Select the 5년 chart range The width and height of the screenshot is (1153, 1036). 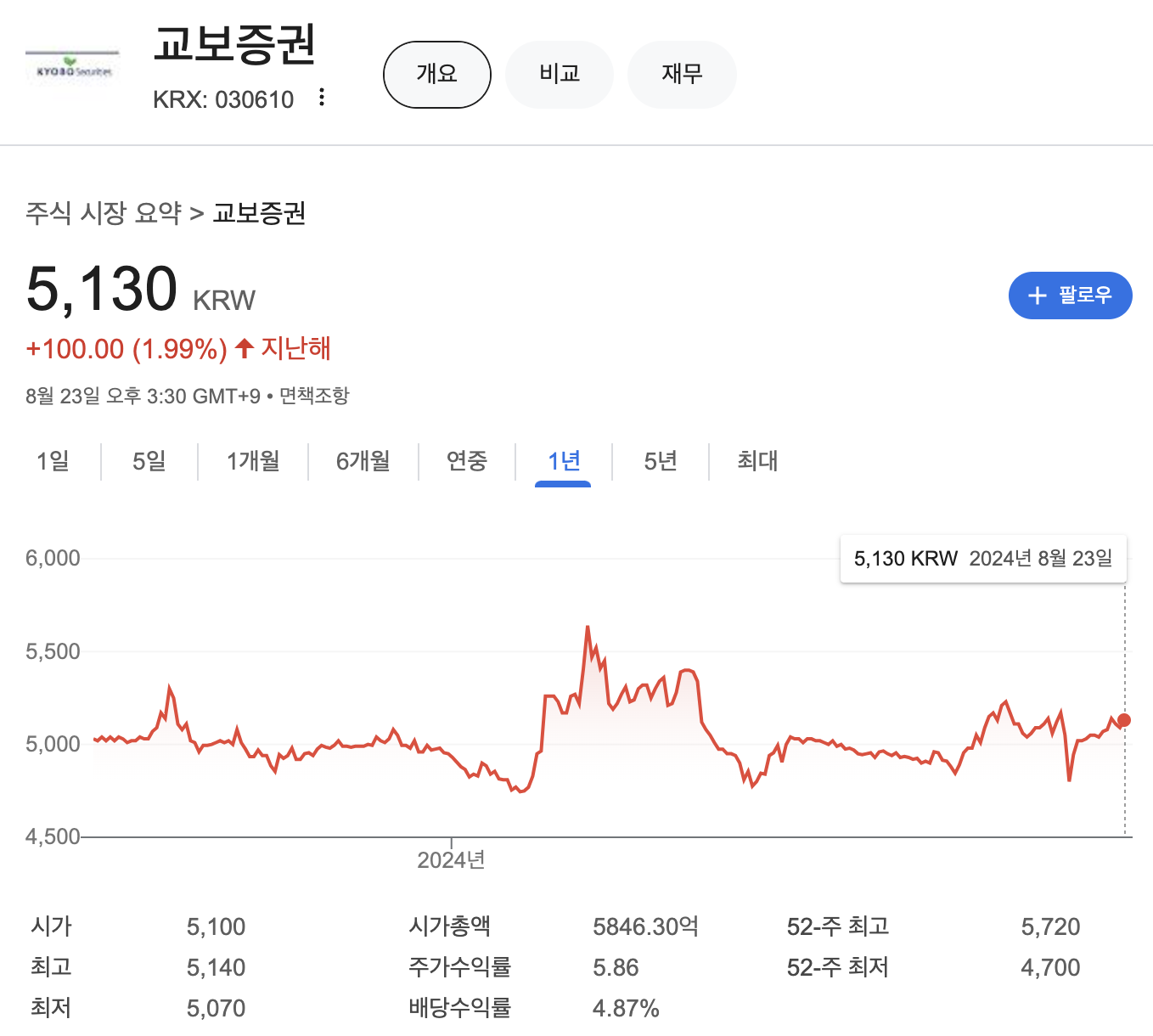tap(661, 461)
